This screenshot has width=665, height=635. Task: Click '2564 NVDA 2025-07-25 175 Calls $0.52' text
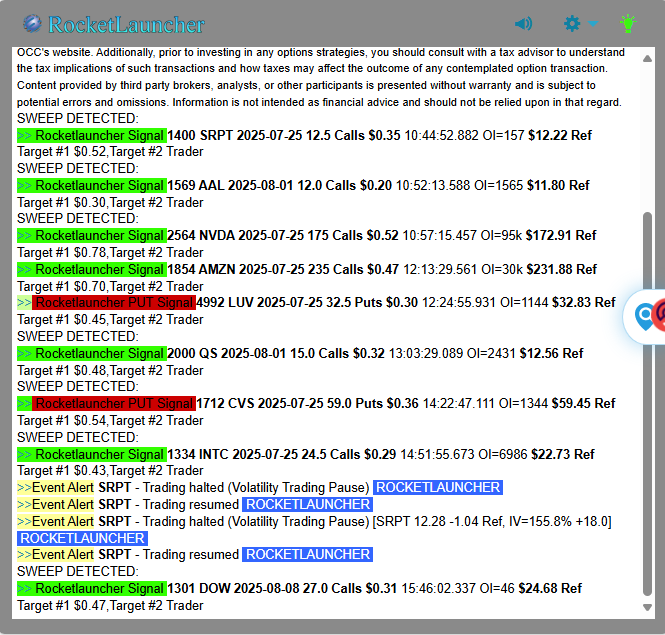(x=283, y=235)
